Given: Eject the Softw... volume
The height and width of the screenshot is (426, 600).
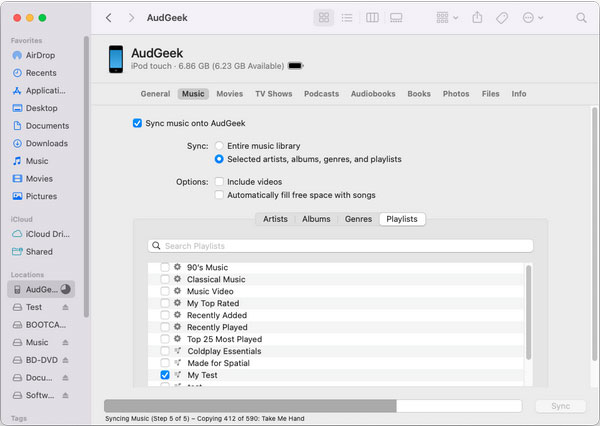Looking at the screenshot, I should 65,395.
